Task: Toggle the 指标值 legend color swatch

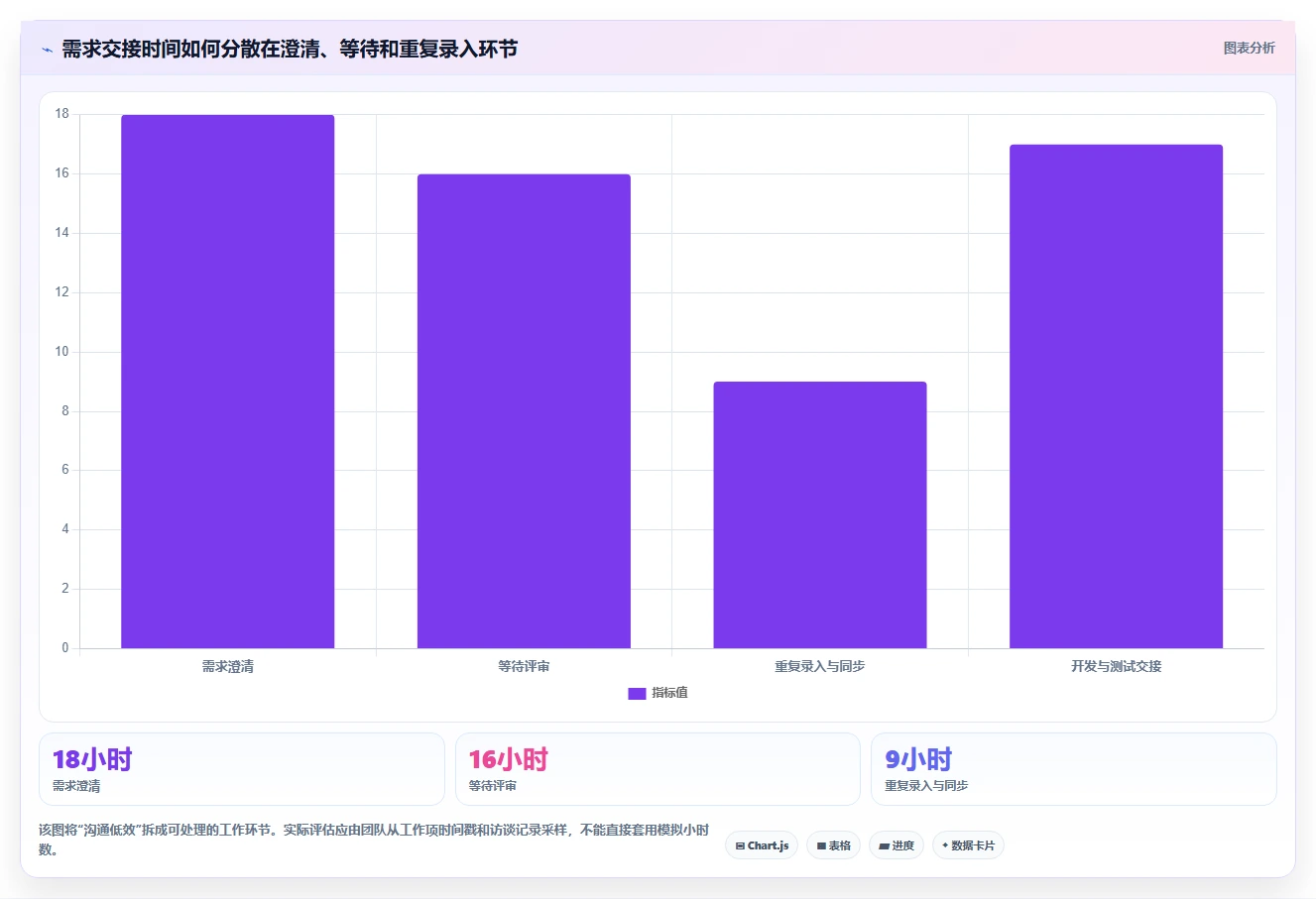Action: click(637, 693)
